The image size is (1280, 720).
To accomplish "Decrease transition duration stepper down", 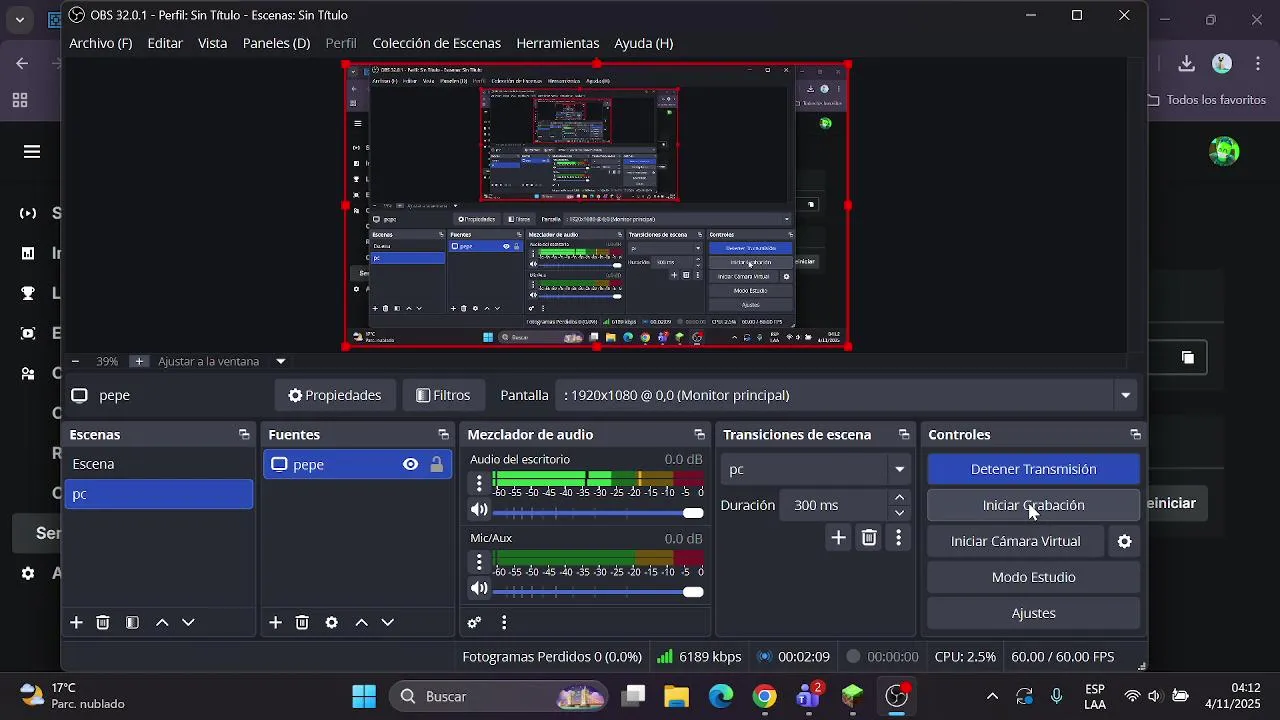I will click(x=900, y=513).
